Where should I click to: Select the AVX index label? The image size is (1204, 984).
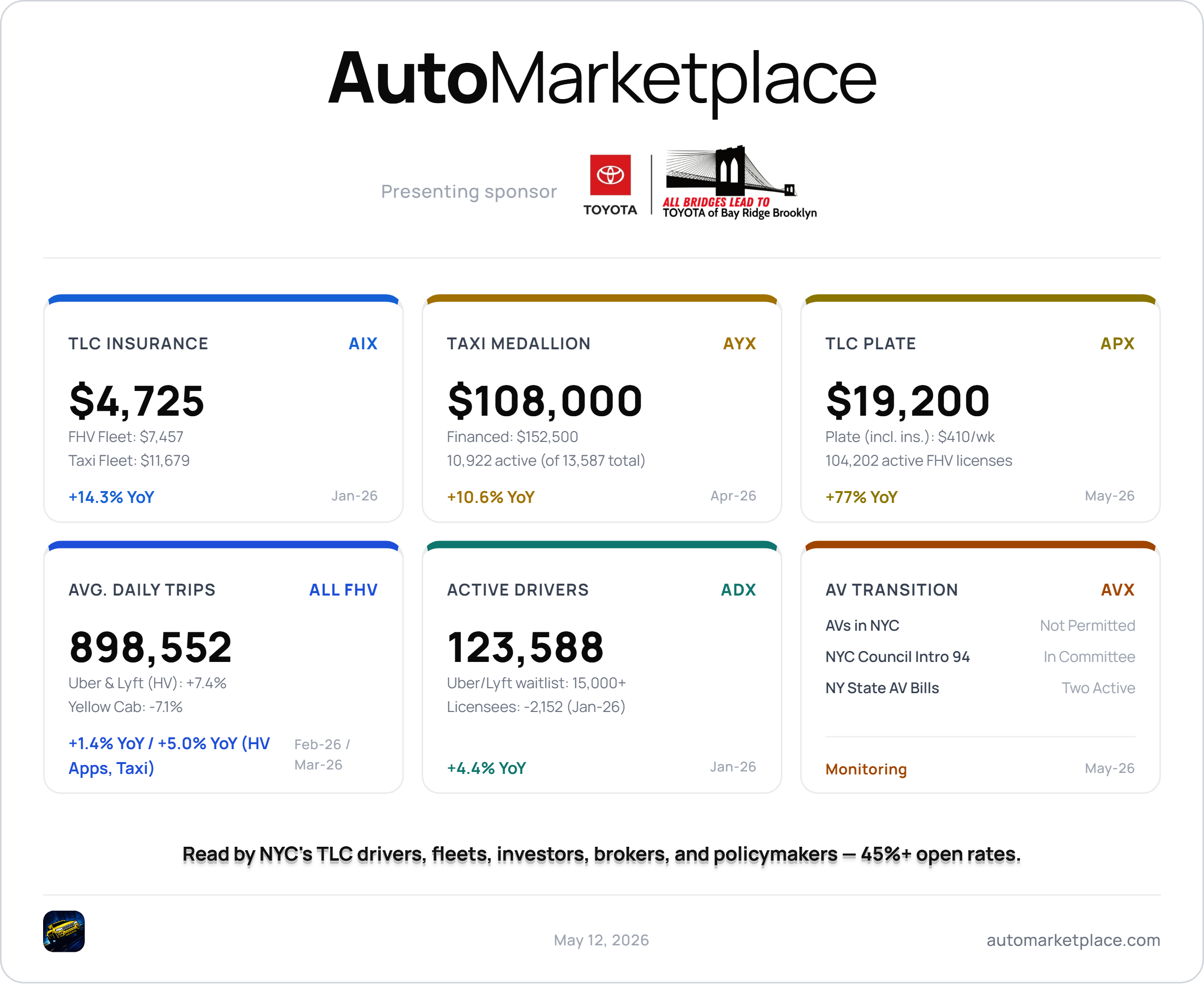pyautogui.click(x=1117, y=590)
